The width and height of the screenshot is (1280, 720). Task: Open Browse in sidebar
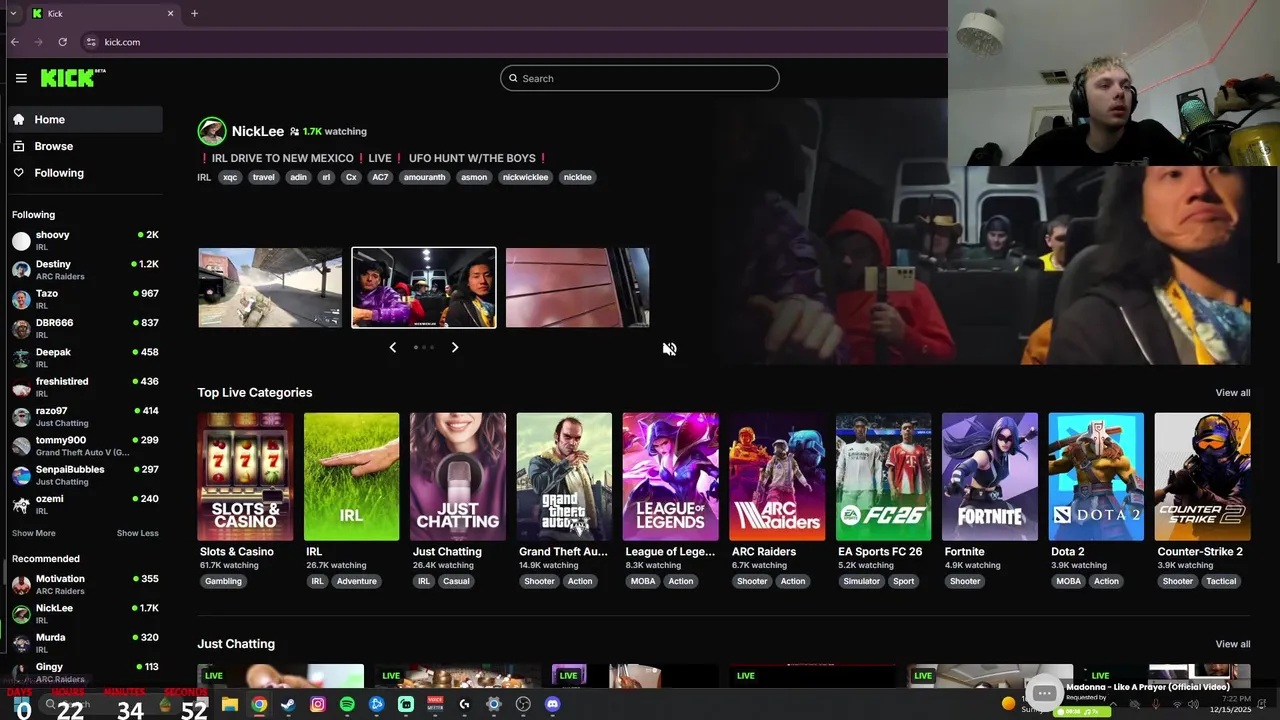84,146
